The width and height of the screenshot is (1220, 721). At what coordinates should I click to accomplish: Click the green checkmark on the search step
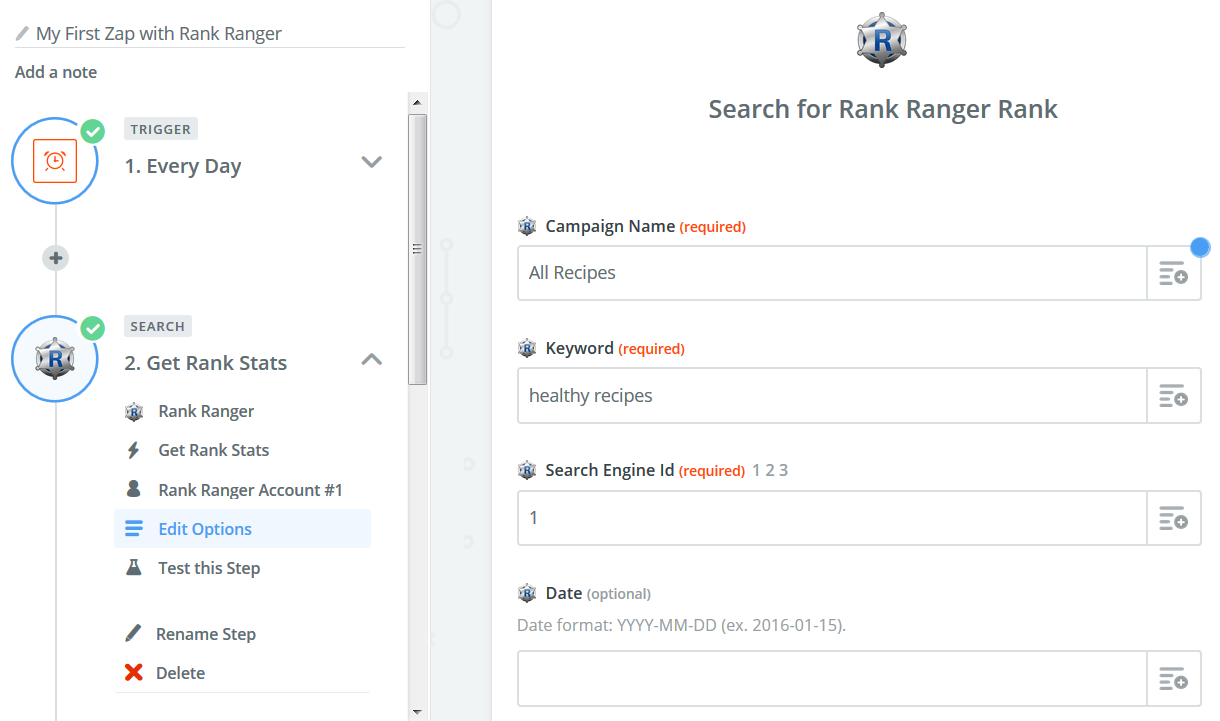tap(92, 328)
